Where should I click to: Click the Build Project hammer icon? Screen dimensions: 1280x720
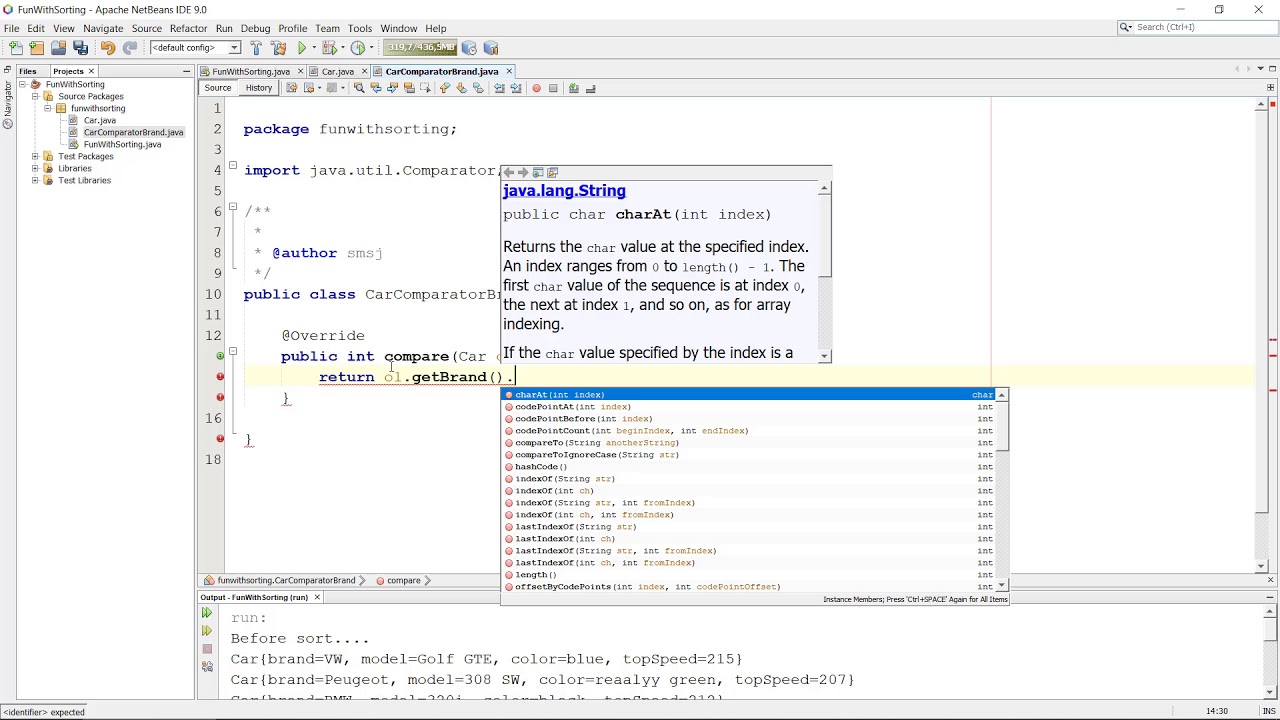point(256,48)
